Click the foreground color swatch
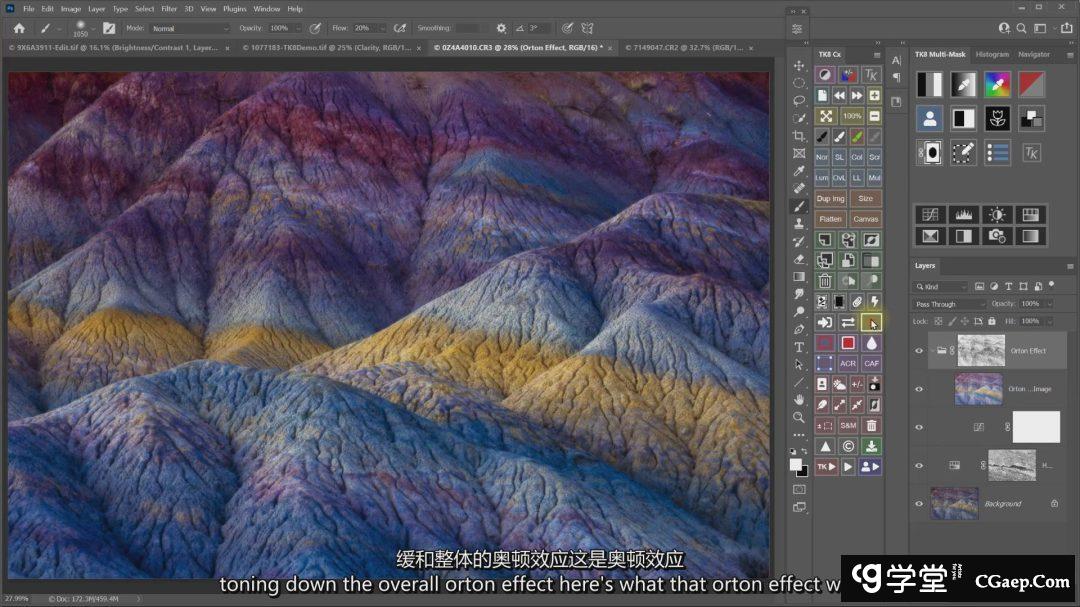This screenshot has width=1080, height=607. (796, 464)
